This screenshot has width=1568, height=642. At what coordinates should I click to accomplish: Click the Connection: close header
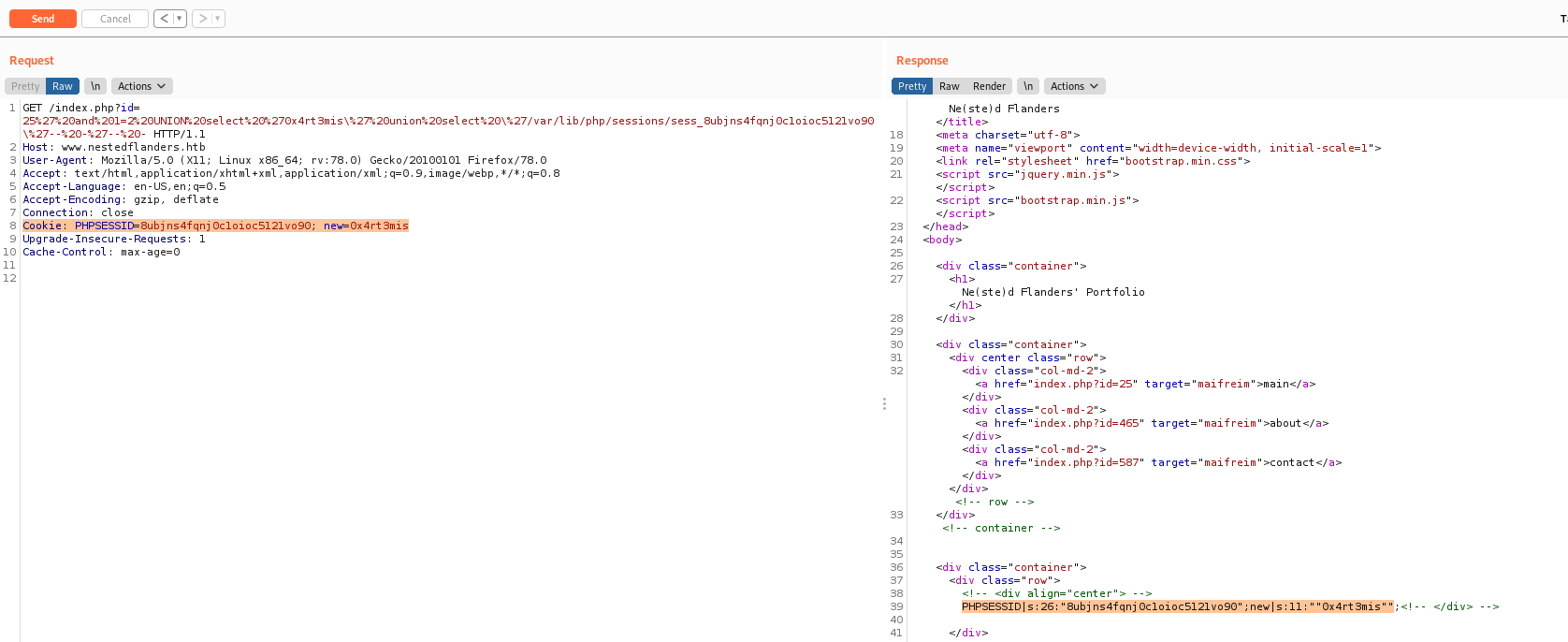click(79, 212)
